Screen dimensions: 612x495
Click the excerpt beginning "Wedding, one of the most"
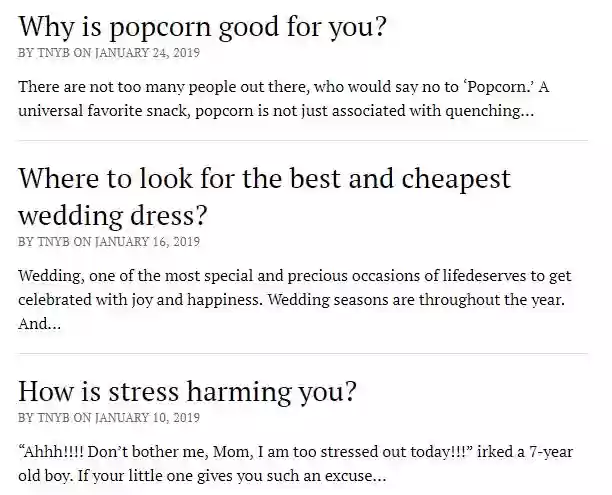pos(295,299)
